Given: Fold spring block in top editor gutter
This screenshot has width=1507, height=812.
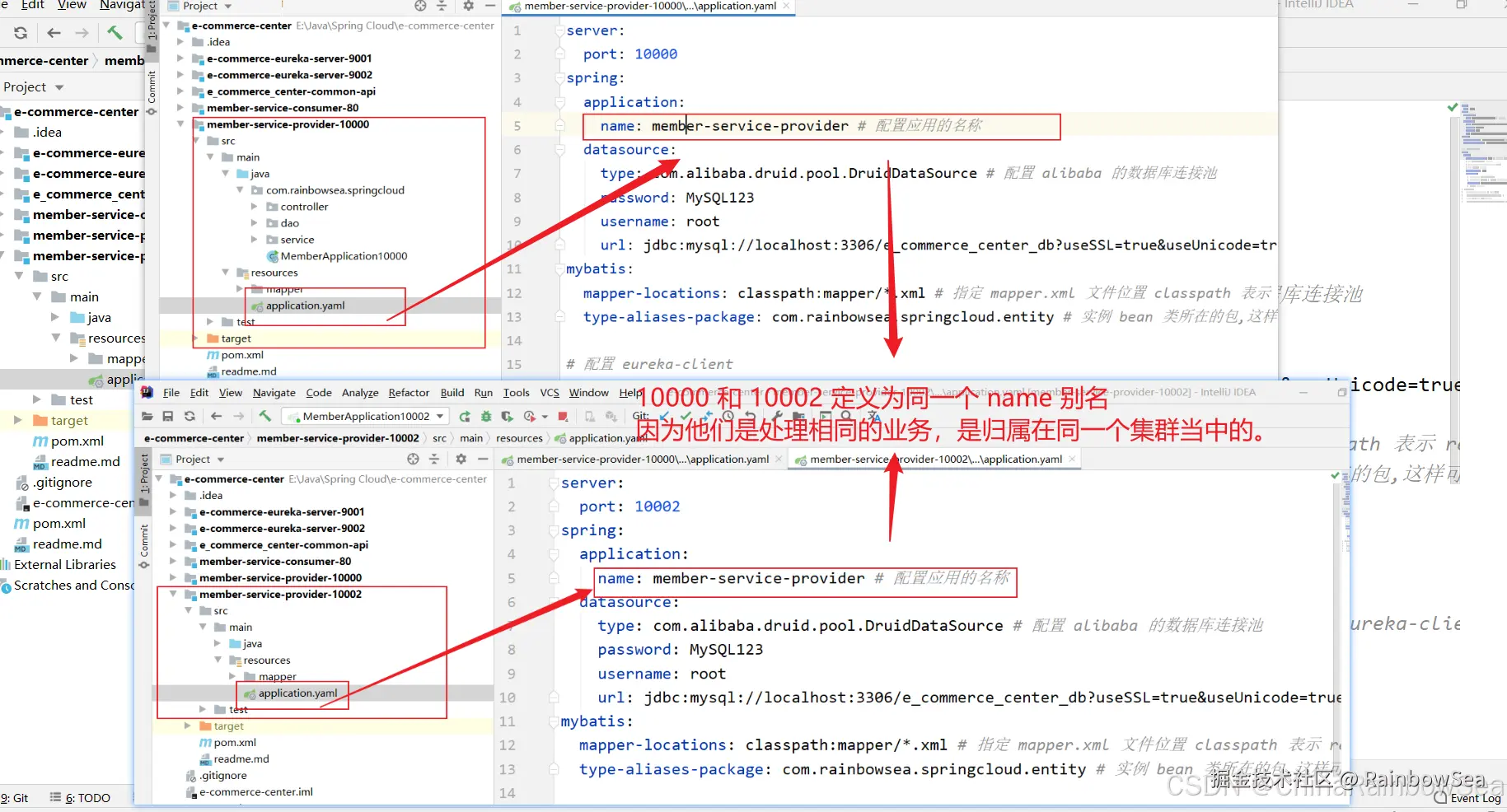Looking at the screenshot, I should [559, 78].
